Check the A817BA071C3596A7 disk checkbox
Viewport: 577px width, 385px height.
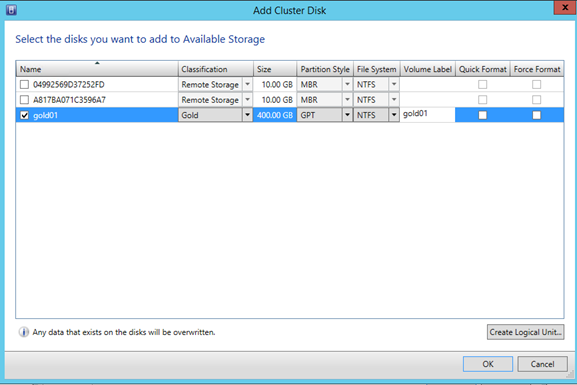tap(24, 100)
